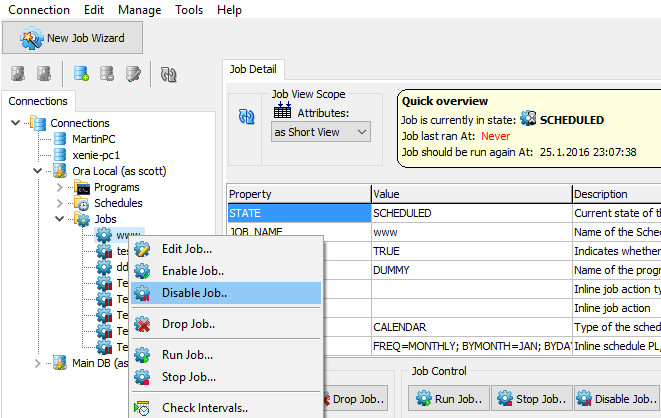This screenshot has height=418, width=661.
Task: Open the 'as Short View' attributes dropdown
Action: (321, 132)
